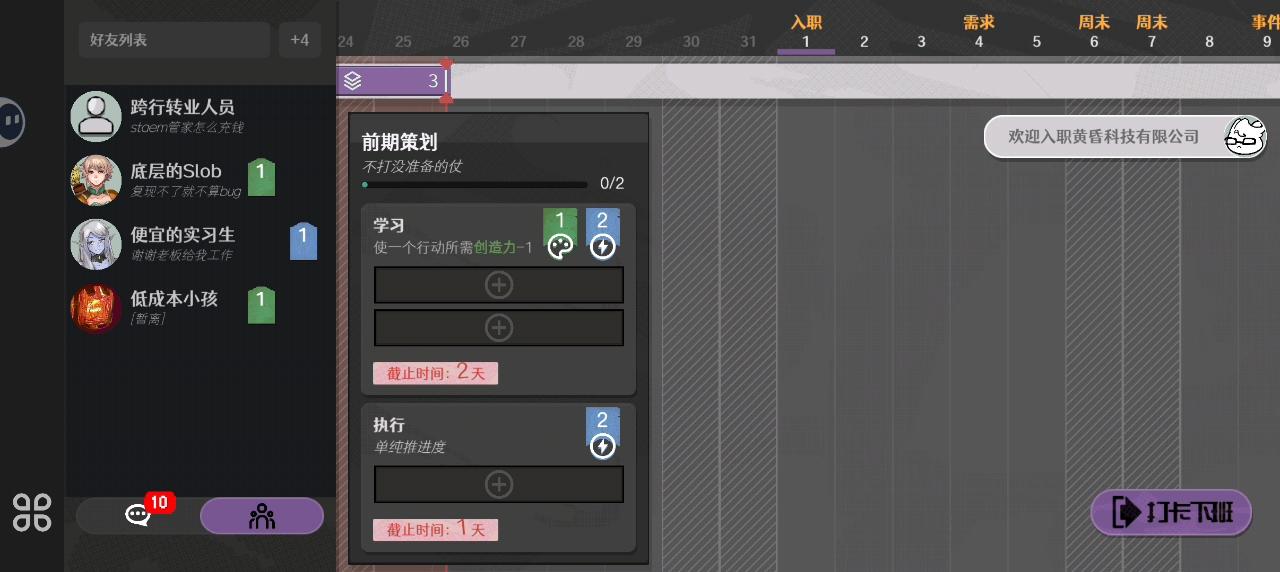Switch to the friends group tab
This screenshot has height=572, width=1280.
tap(261, 516)
